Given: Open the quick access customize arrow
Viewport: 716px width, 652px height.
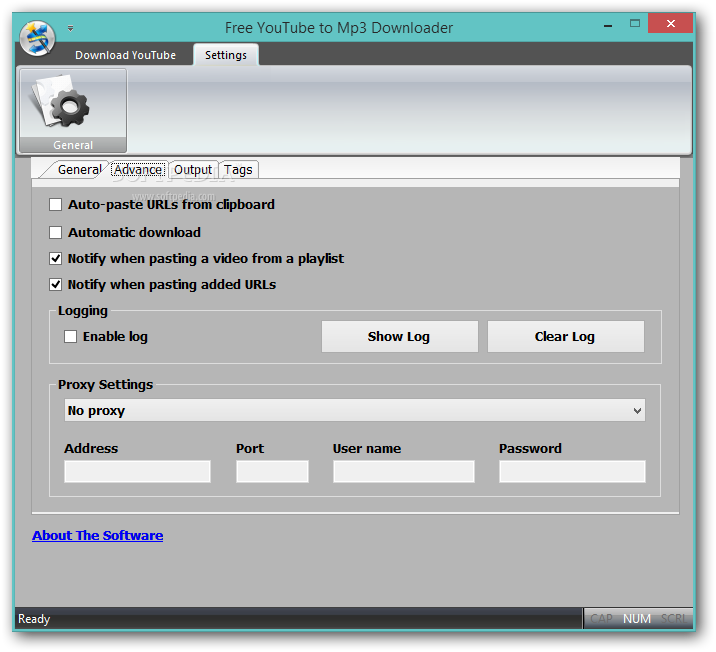Looking at the screenshot, I should point(70,28).
